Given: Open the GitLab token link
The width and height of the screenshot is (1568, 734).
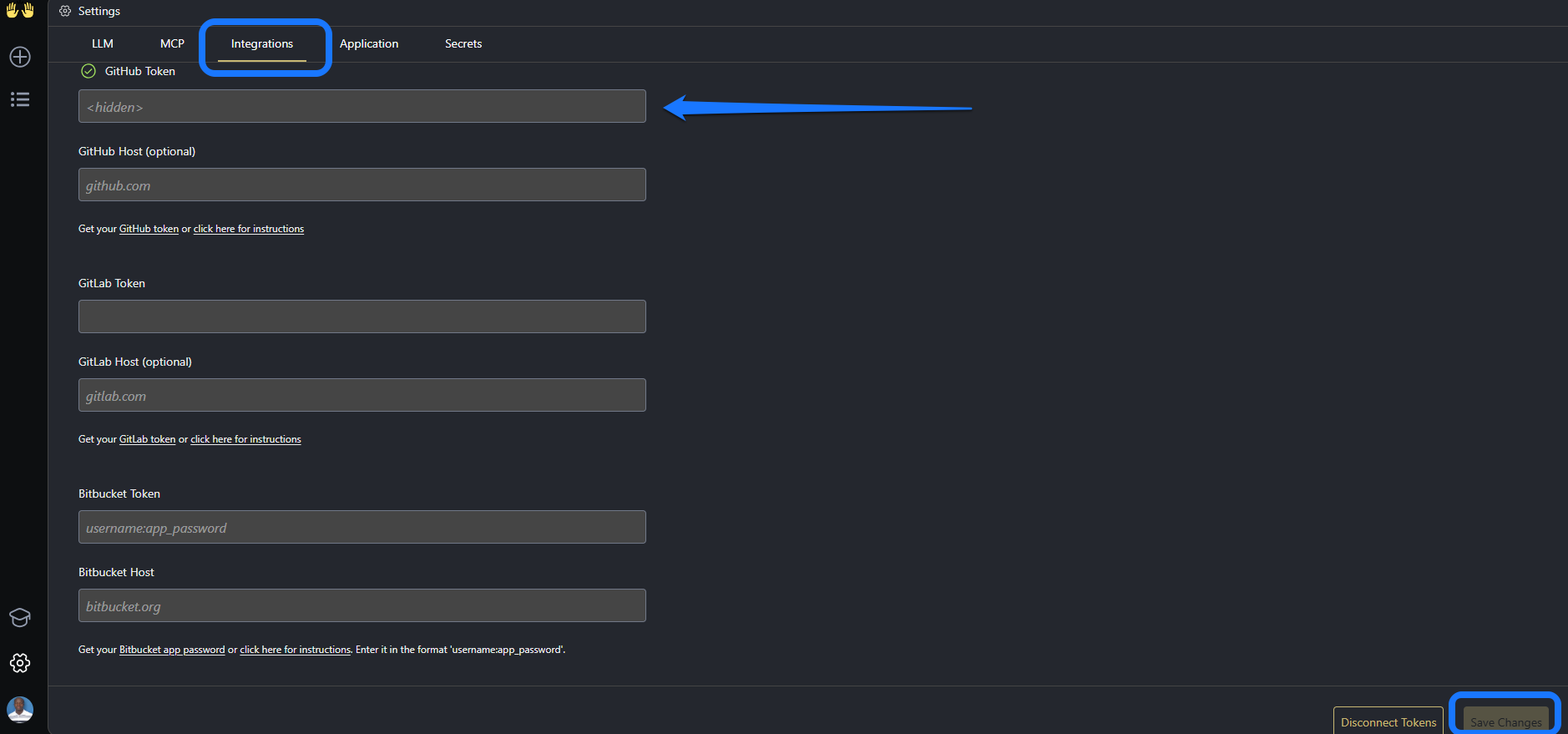Looking at the screenshot, I should 147,439.
